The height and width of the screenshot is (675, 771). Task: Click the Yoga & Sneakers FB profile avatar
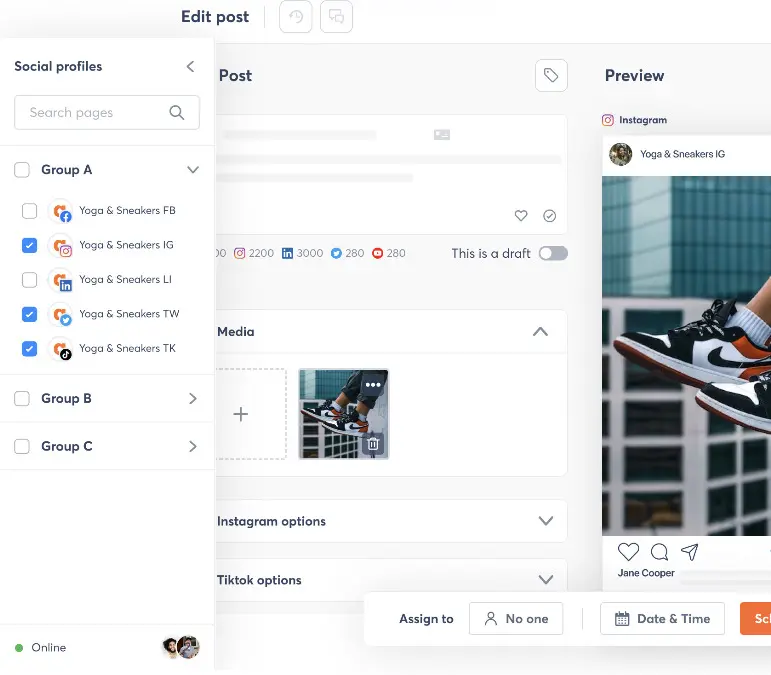coord(61,211)
